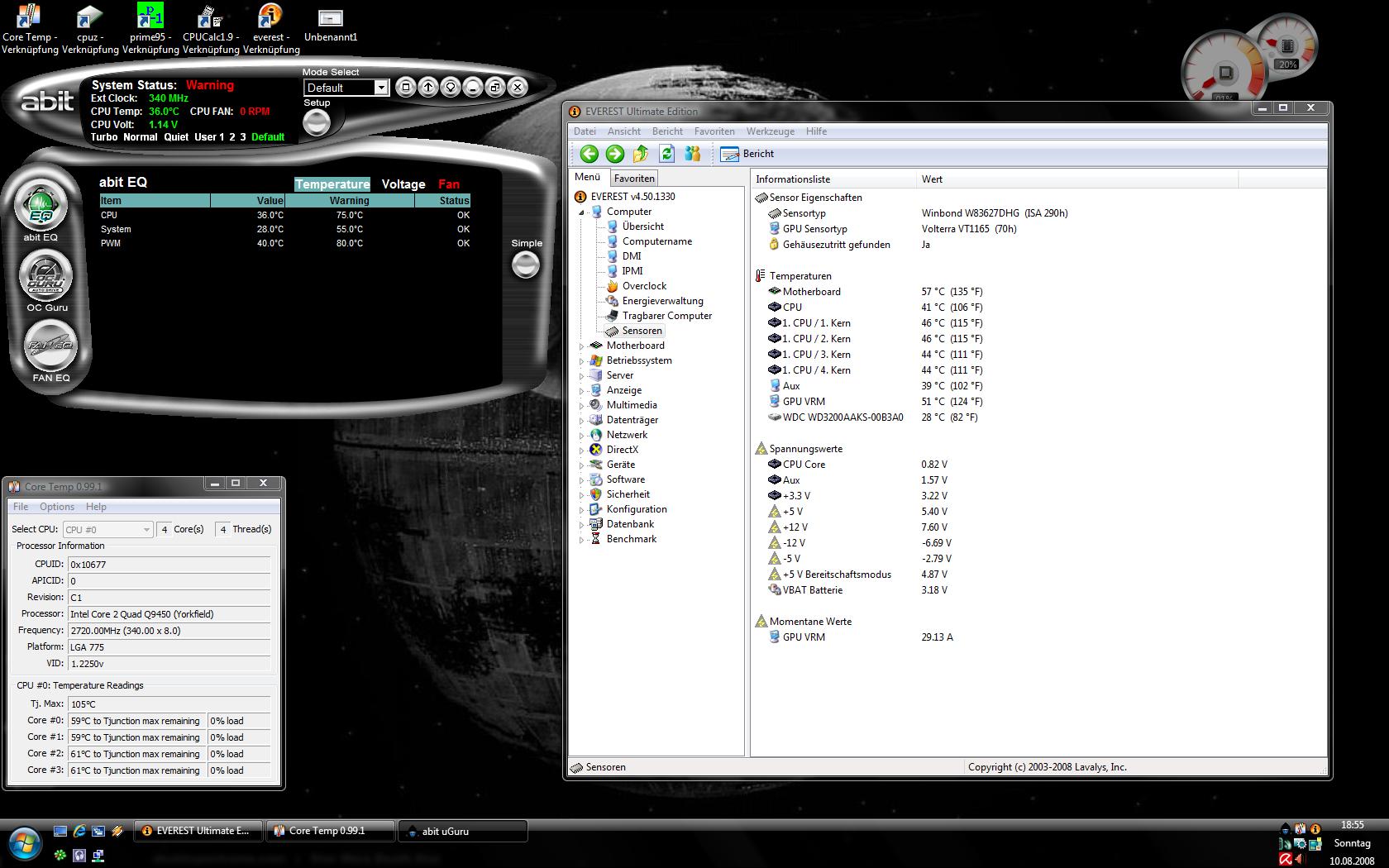Open the cpuz desktop shortcut
The image size is (1389, 868).
(90, 30)
